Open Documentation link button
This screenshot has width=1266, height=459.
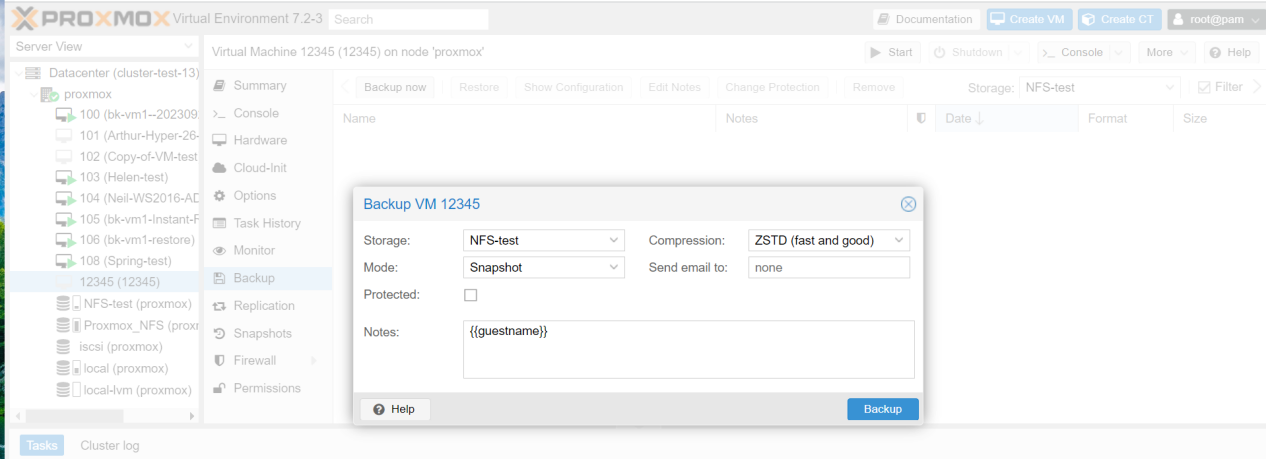925,19
